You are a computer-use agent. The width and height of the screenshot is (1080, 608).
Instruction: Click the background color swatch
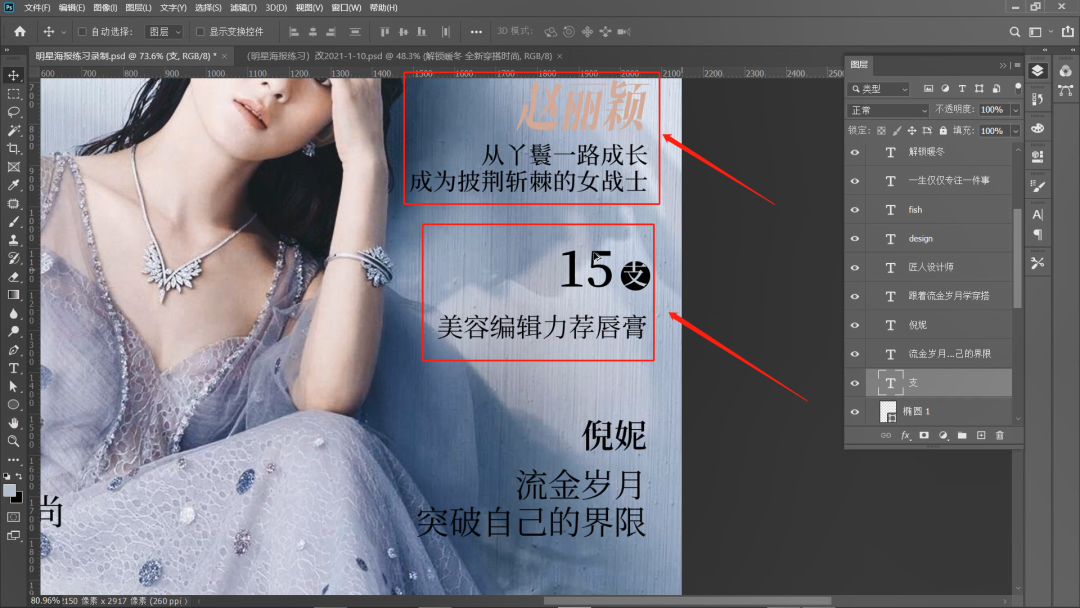pyautogui.click(x=18, y=499)
